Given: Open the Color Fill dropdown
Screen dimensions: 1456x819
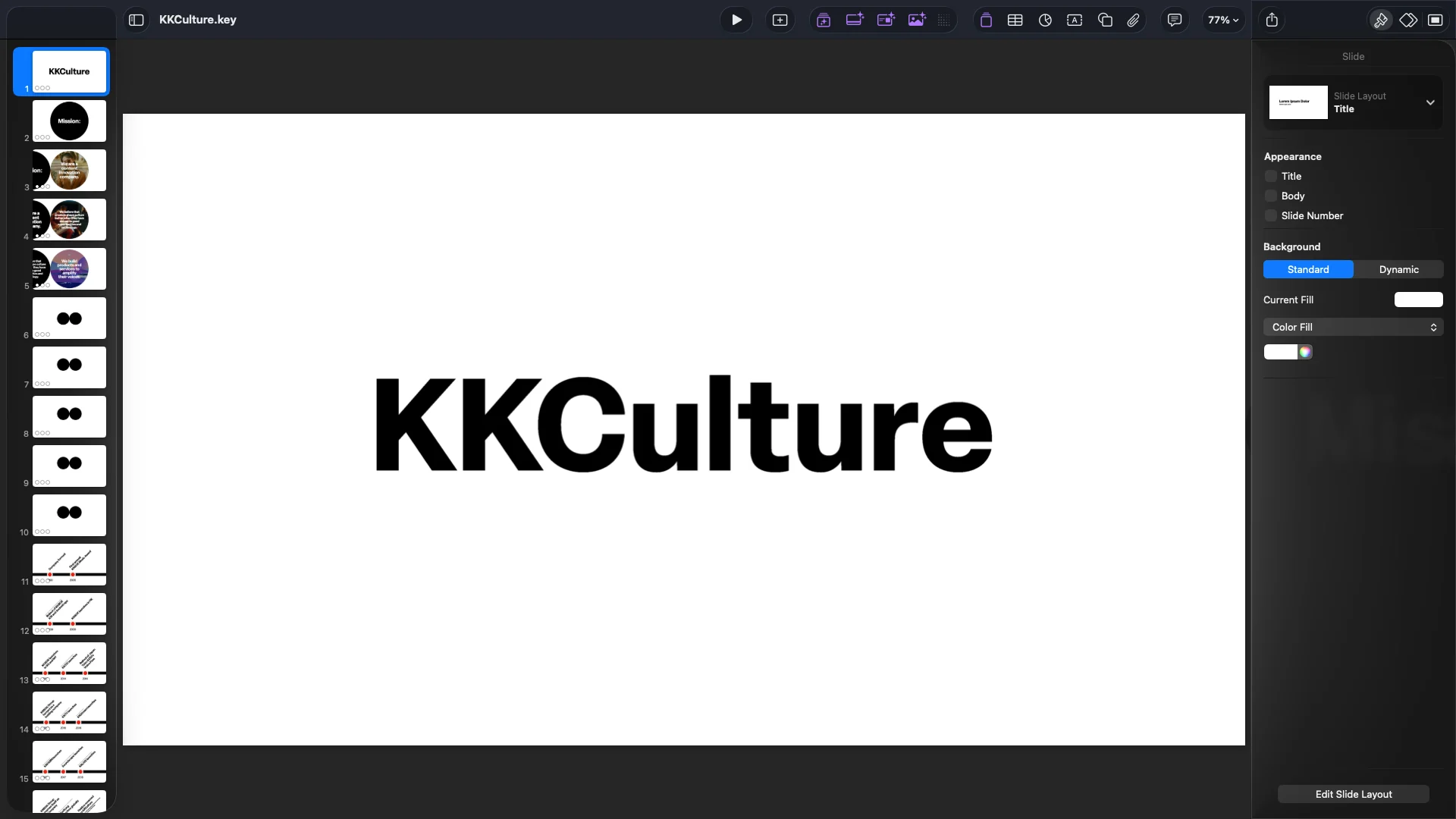Looking at the screenshot, I should tap(1353, 328).
